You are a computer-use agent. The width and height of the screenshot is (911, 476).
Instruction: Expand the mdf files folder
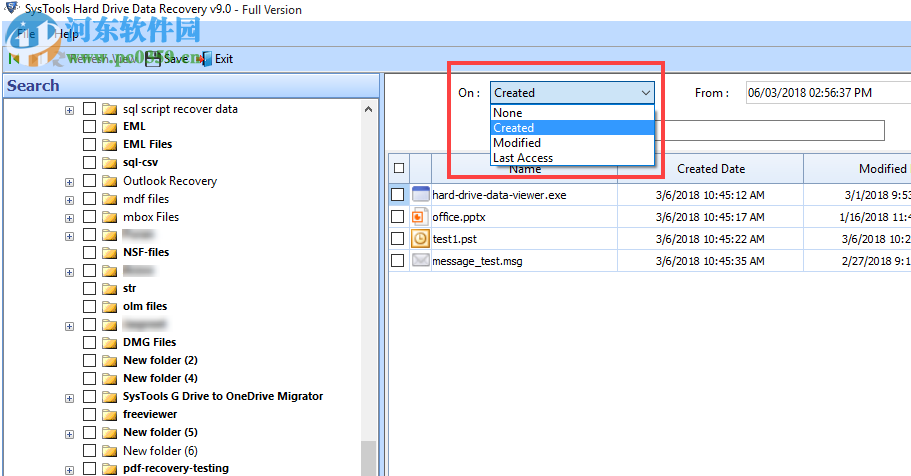tap(70, 201)
